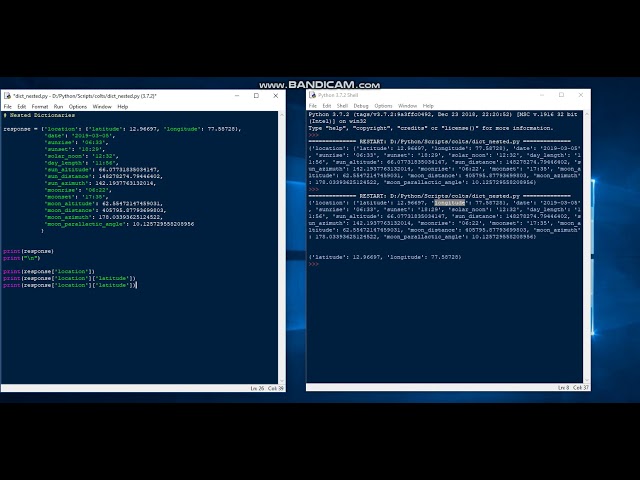Maximize the Python Shell window
The width and height of the screenshot is (640, 480).
[561, 95]
